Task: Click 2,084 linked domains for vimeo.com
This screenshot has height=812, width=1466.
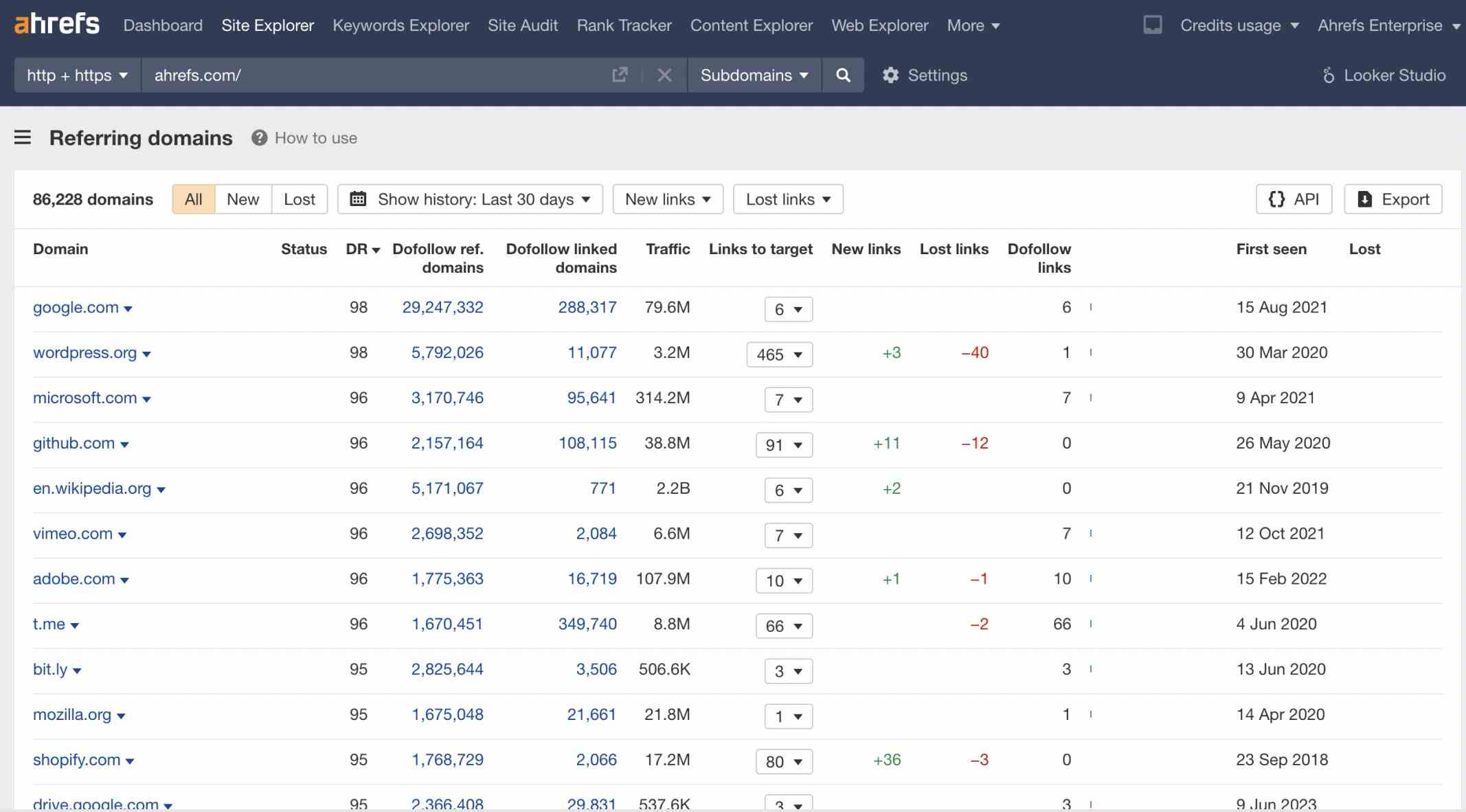Action: 596,534
